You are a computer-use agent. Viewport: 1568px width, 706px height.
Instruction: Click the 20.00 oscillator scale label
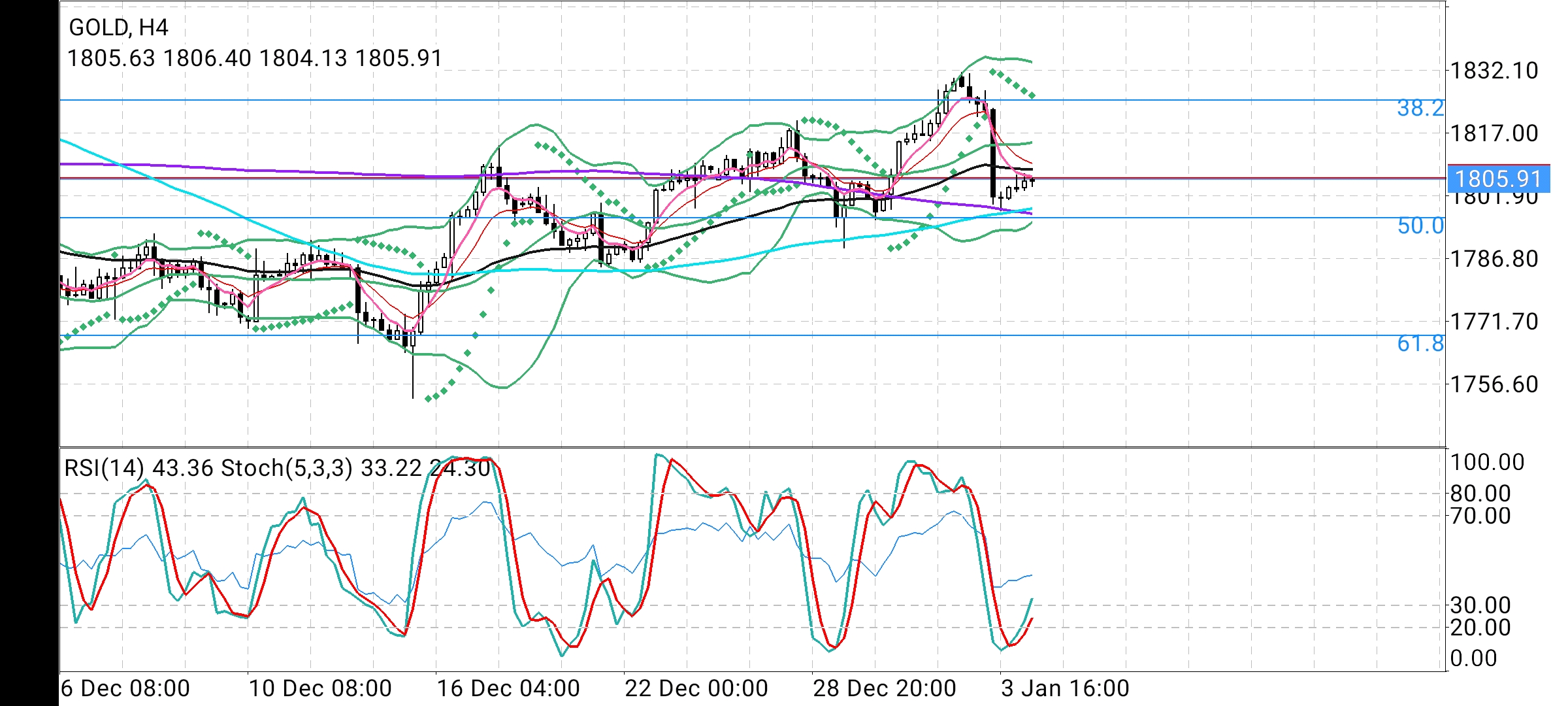point(1480,628)
